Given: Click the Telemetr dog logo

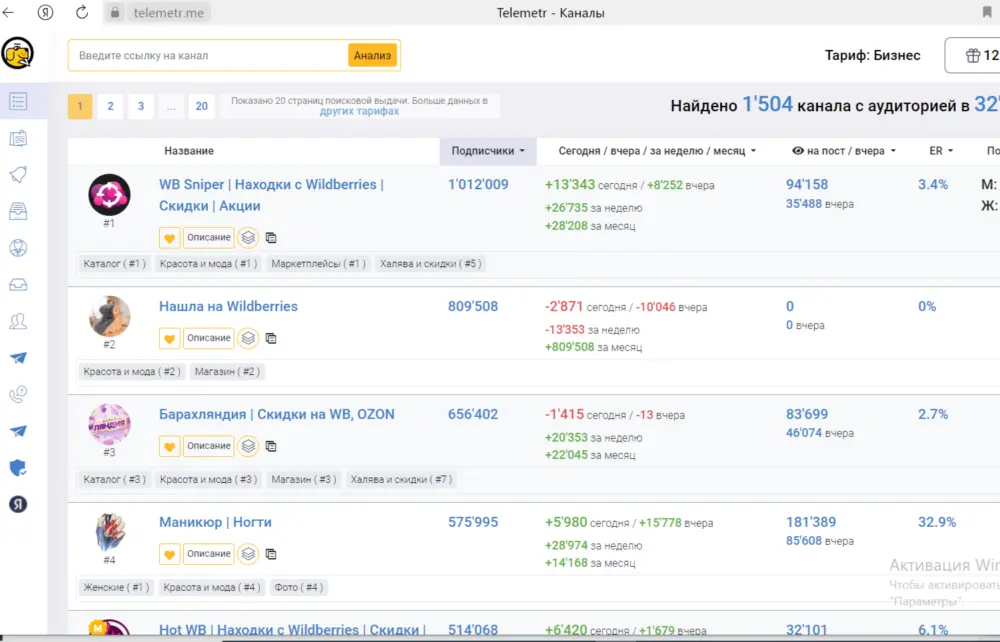Looking at the screenshot, I should (x=17, y=54).
